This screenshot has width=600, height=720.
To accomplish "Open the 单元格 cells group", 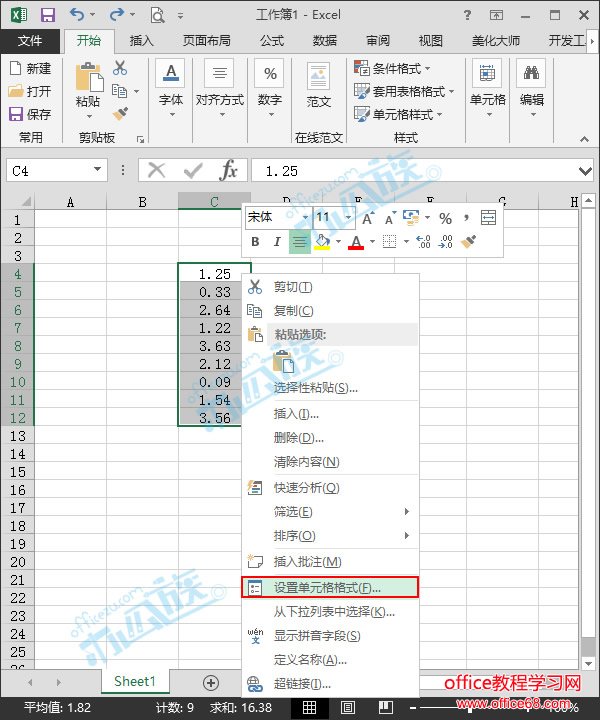I will click(488, 87).
